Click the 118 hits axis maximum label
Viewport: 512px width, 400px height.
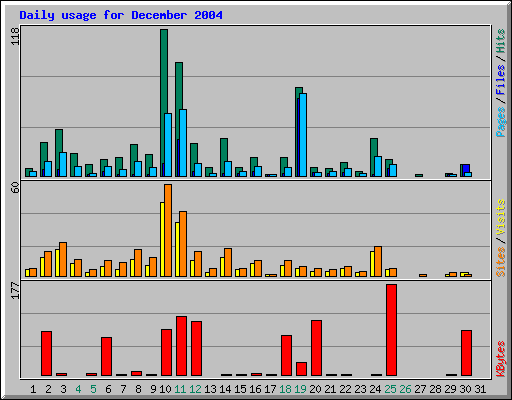(16, 36)
